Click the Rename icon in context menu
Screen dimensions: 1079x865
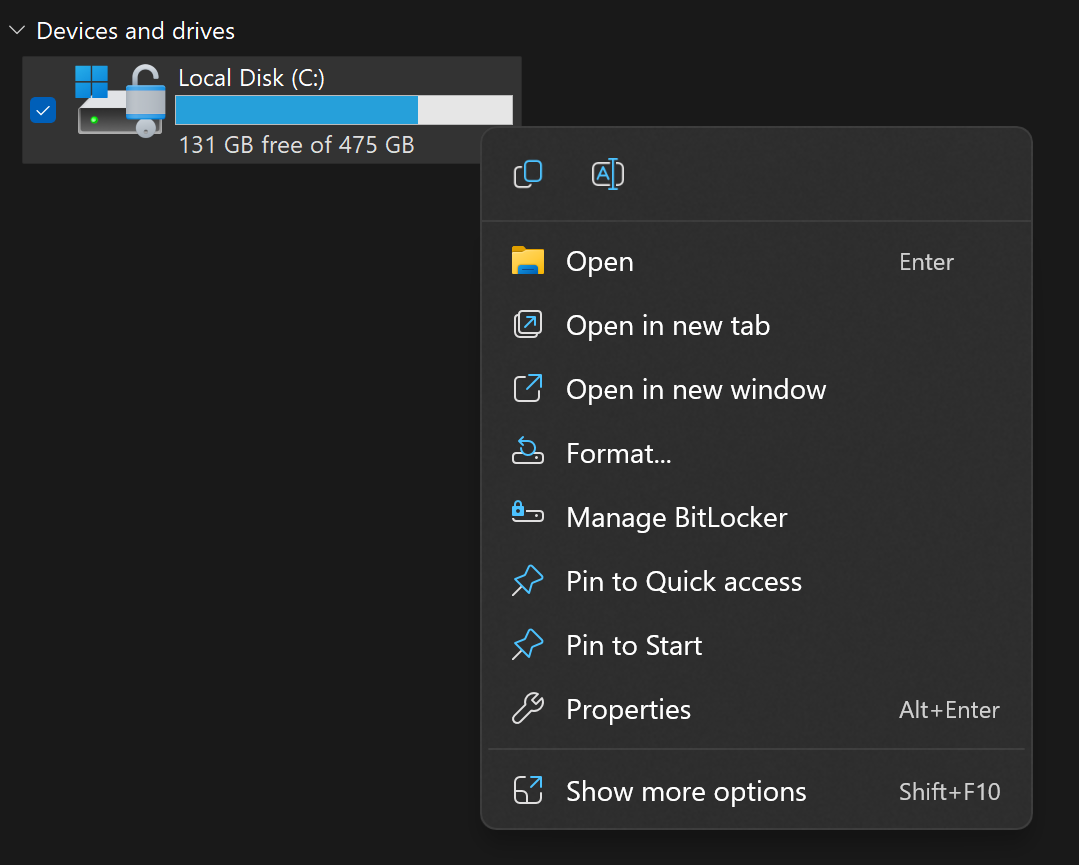pos(608,174)
